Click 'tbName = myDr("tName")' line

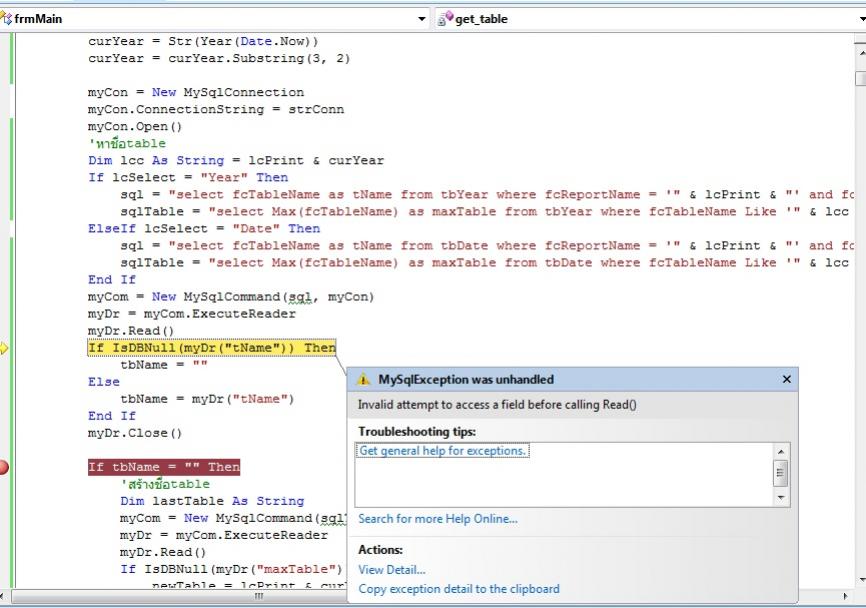pos(207,399)
